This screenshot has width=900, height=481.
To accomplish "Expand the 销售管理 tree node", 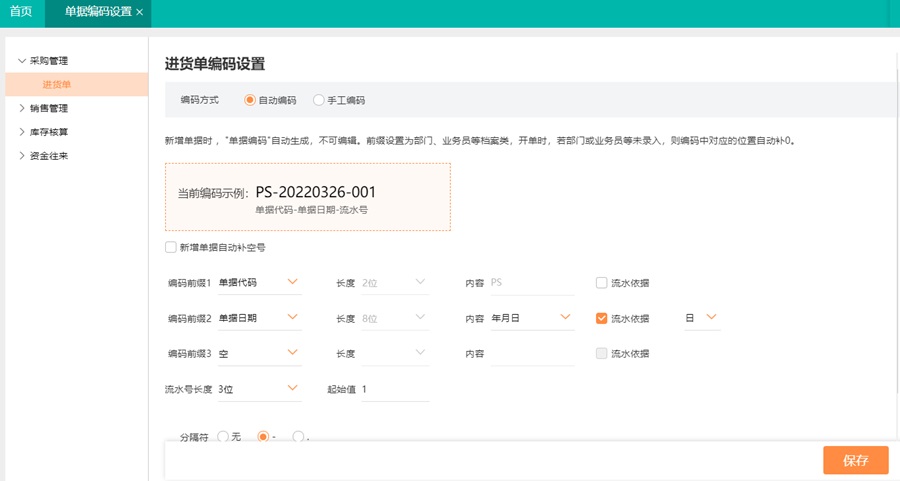I will click(x=22, y=108).
